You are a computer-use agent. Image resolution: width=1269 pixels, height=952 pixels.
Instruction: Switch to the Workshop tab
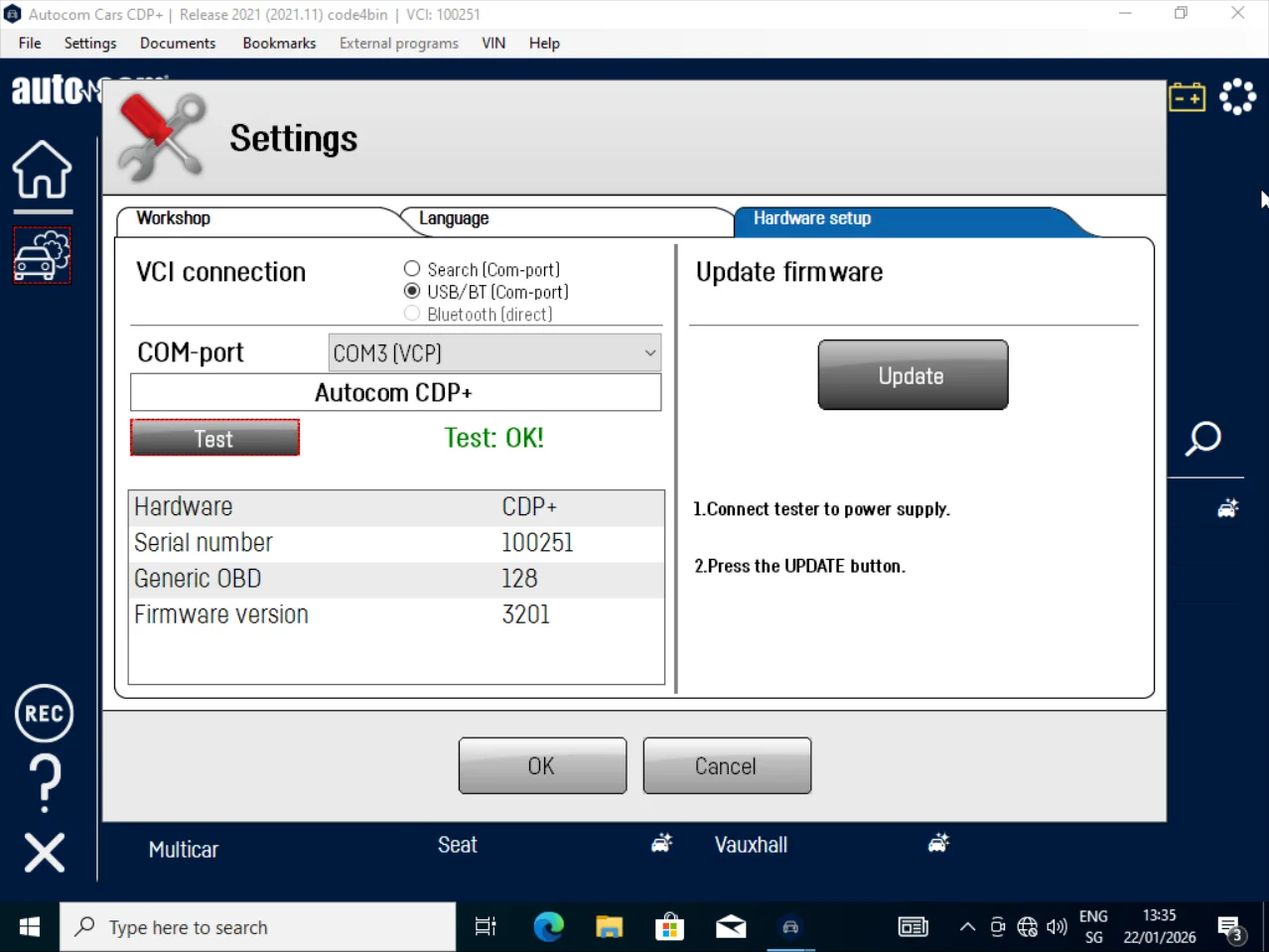click(258, 219)
